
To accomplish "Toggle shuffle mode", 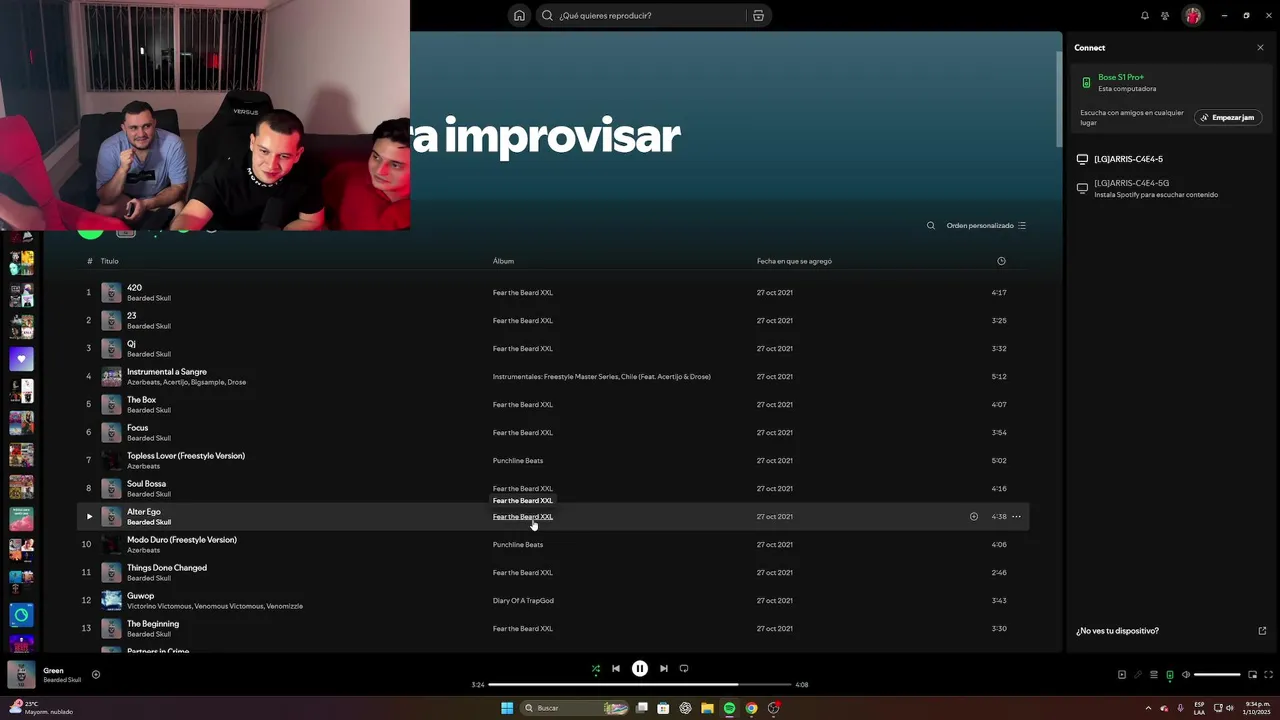I will 596,669.
